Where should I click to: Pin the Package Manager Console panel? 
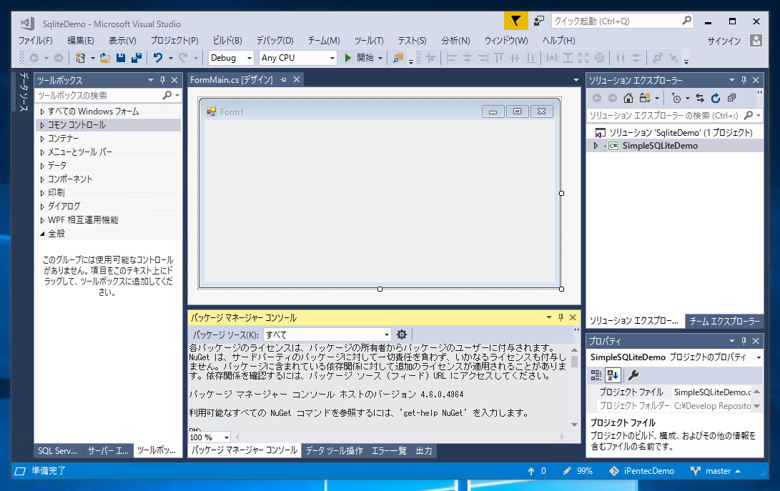click(561, 317)
